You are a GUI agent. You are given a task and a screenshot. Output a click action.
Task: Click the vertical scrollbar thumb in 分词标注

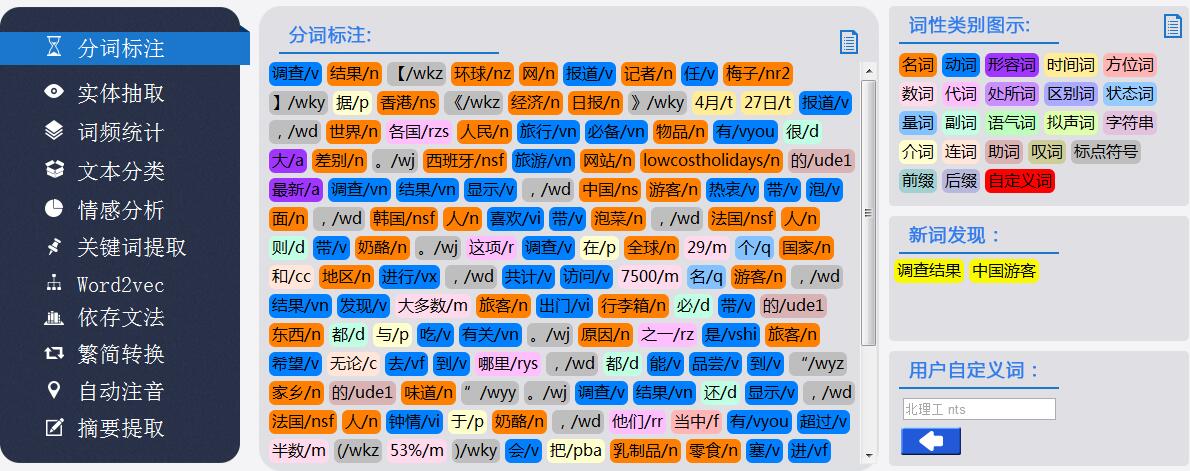click(x=868, y=212)
